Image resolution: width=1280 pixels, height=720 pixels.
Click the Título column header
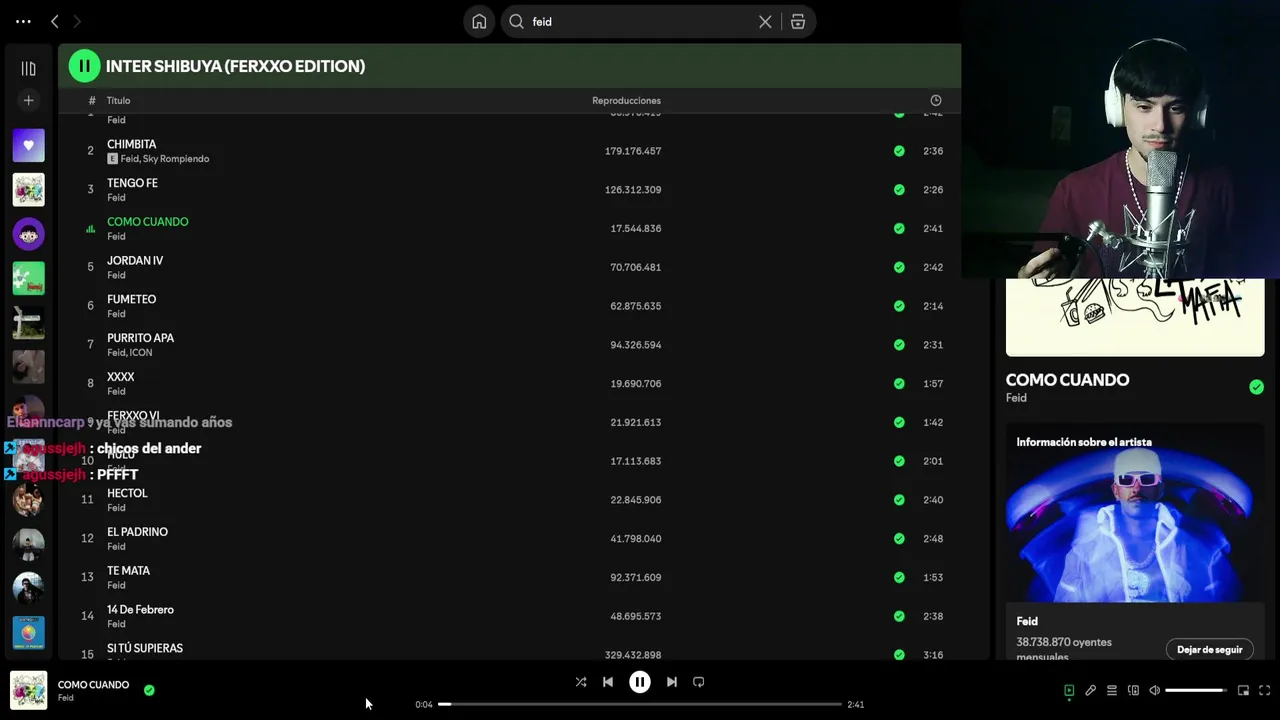point(119,100)
